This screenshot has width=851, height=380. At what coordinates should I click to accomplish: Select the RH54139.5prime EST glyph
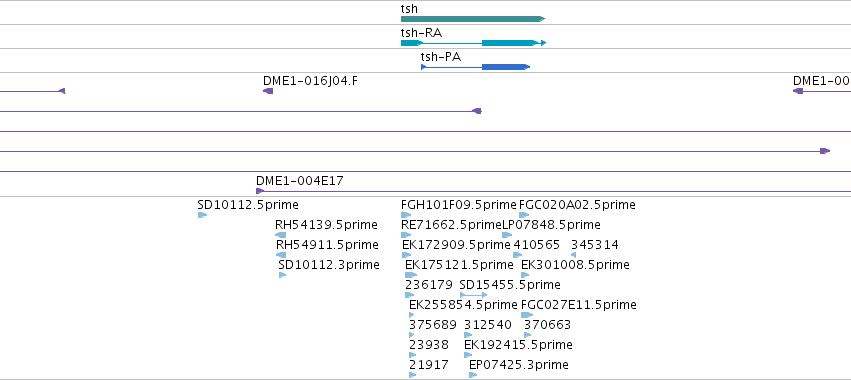(281, 235)
